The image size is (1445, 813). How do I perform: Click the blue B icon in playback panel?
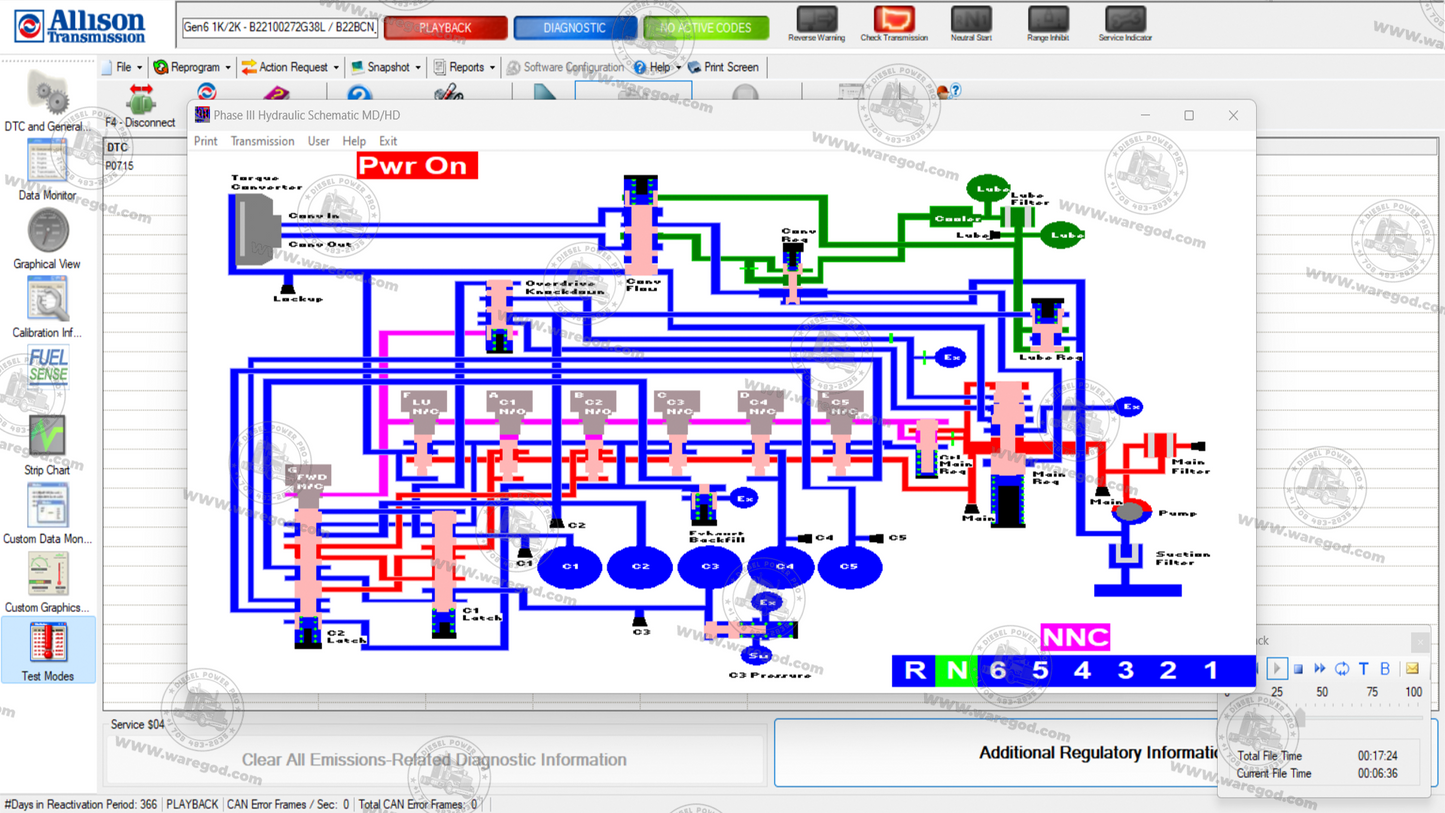coord(1385,668)
